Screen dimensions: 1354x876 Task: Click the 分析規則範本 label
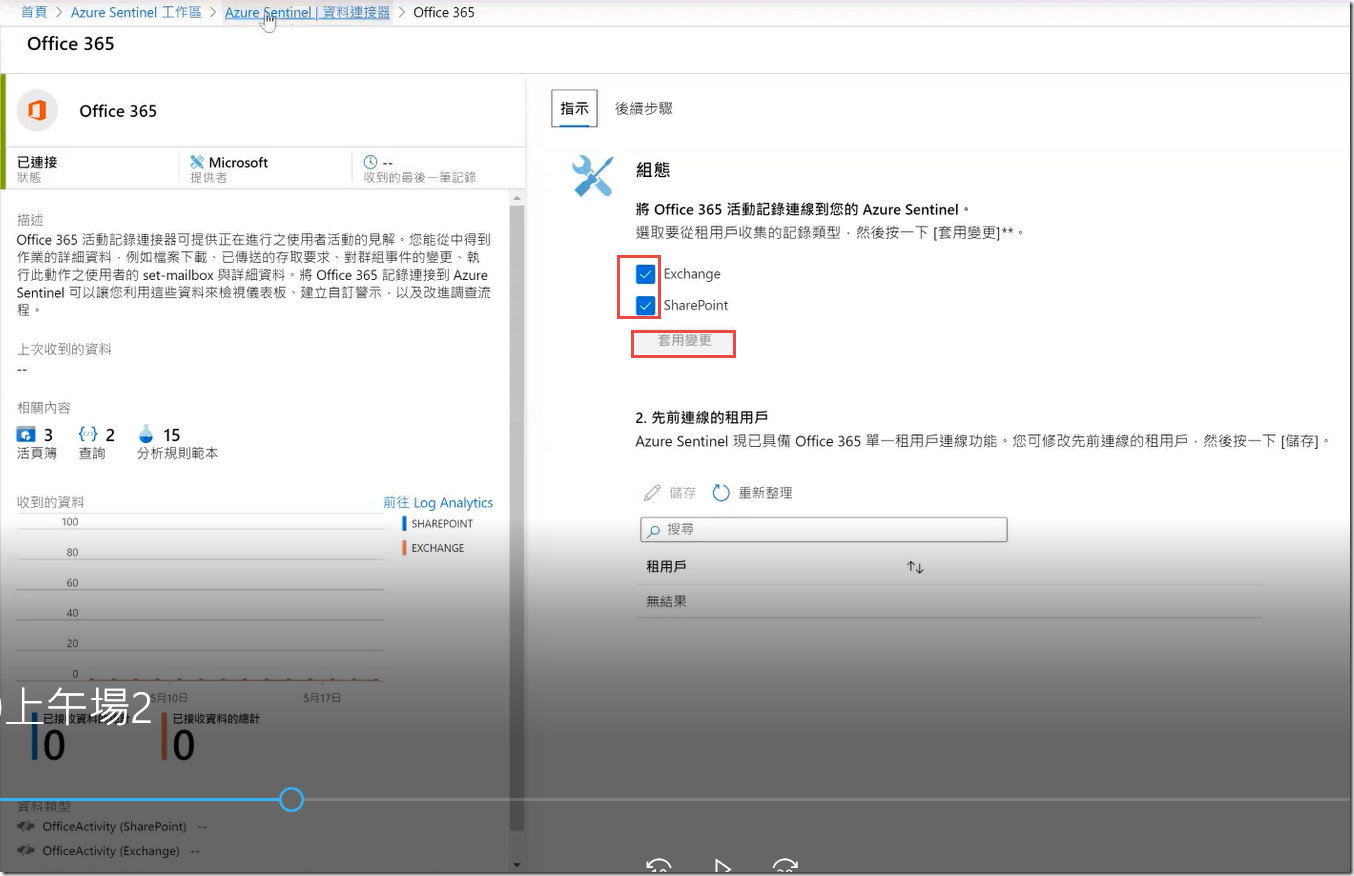pos(178,453)
